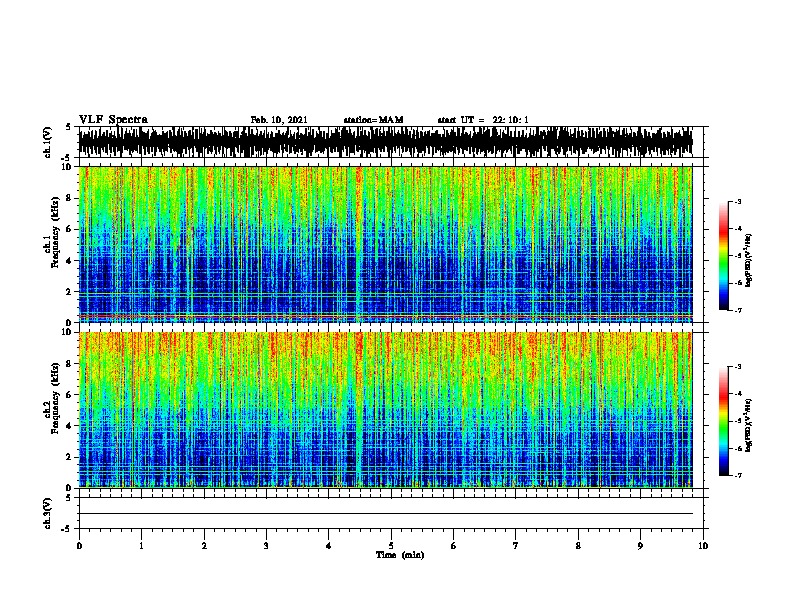Click the time axis tick label "5"
The width and height of the screenshot is (792, 612).
pyautogui.click(x=391, y=545)
